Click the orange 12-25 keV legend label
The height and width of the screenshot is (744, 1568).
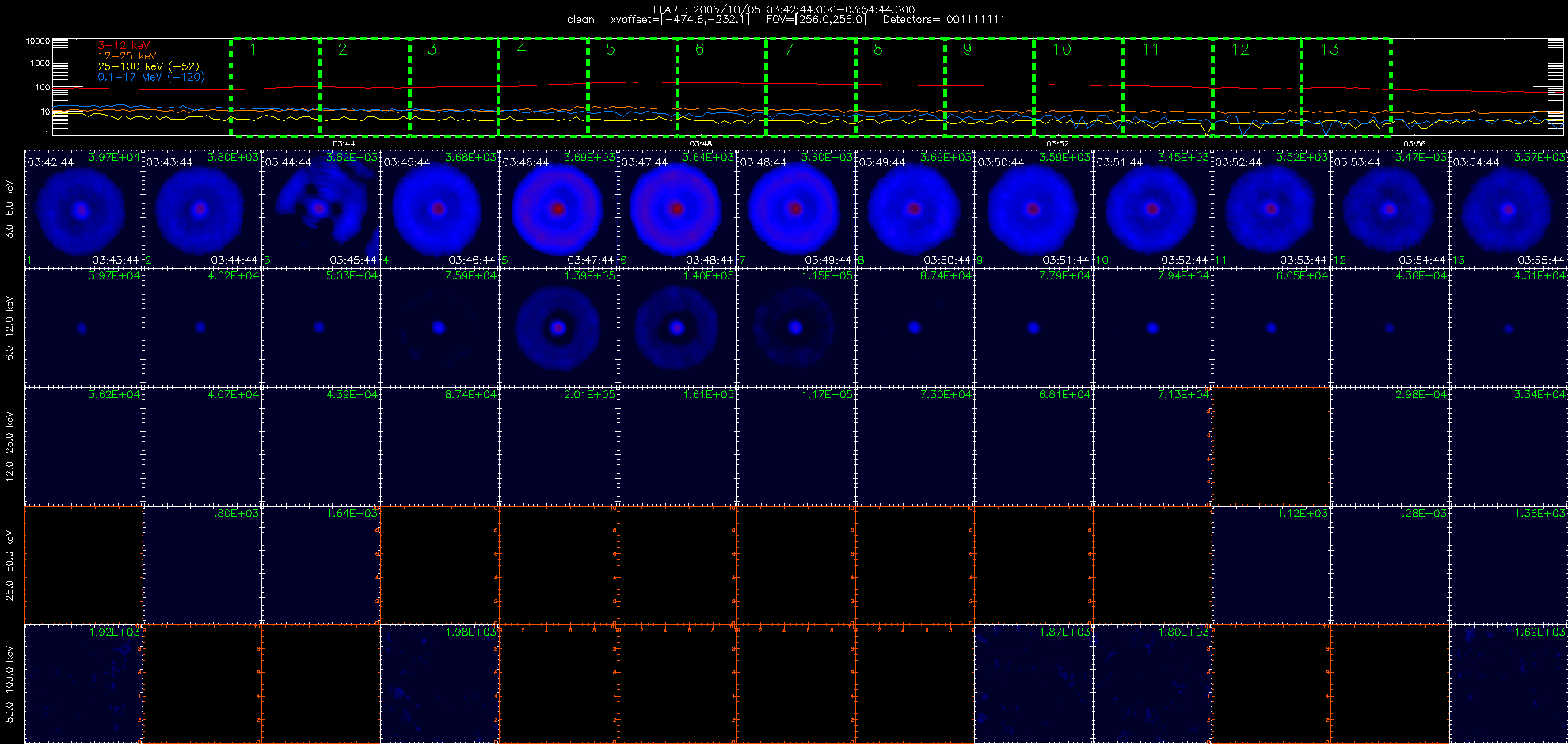[127, 56]
